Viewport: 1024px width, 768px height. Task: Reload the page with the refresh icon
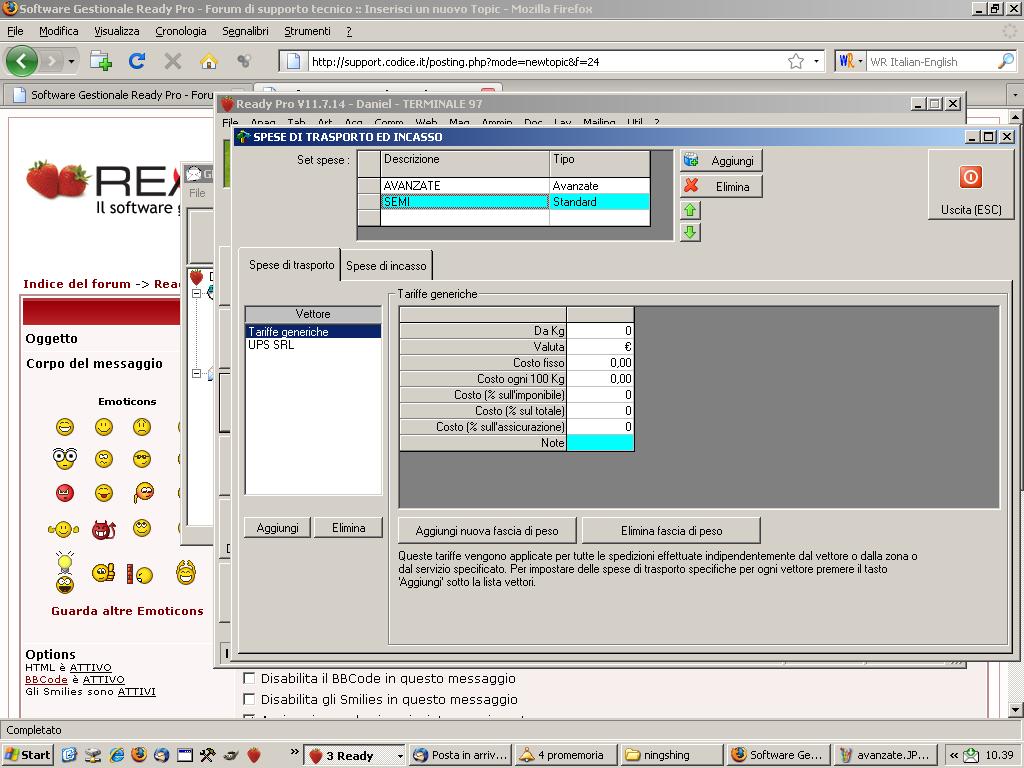137,61
